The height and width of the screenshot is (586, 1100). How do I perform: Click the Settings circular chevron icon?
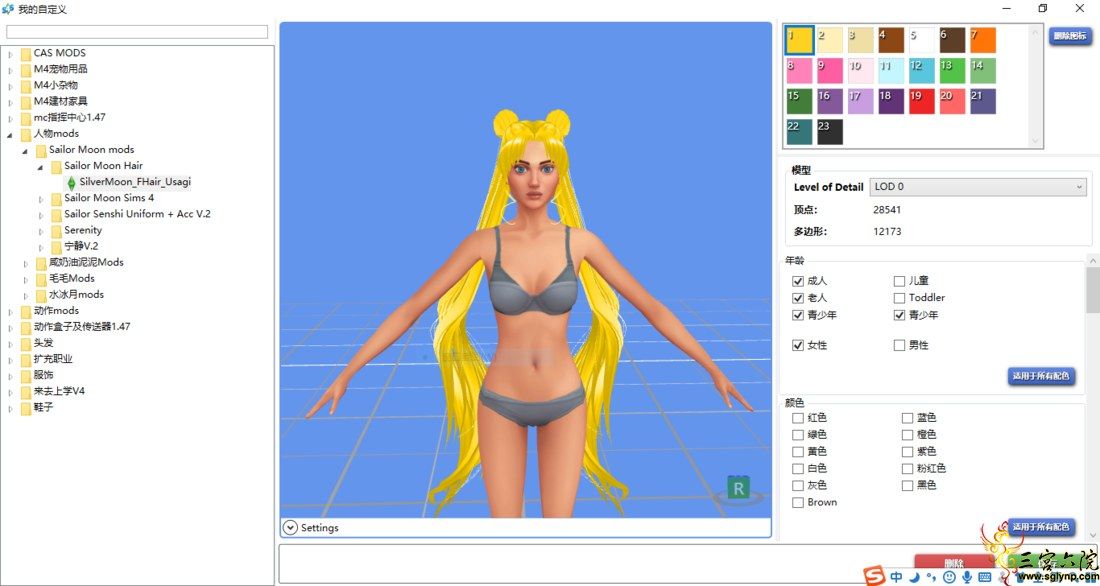tap(290, 528)
